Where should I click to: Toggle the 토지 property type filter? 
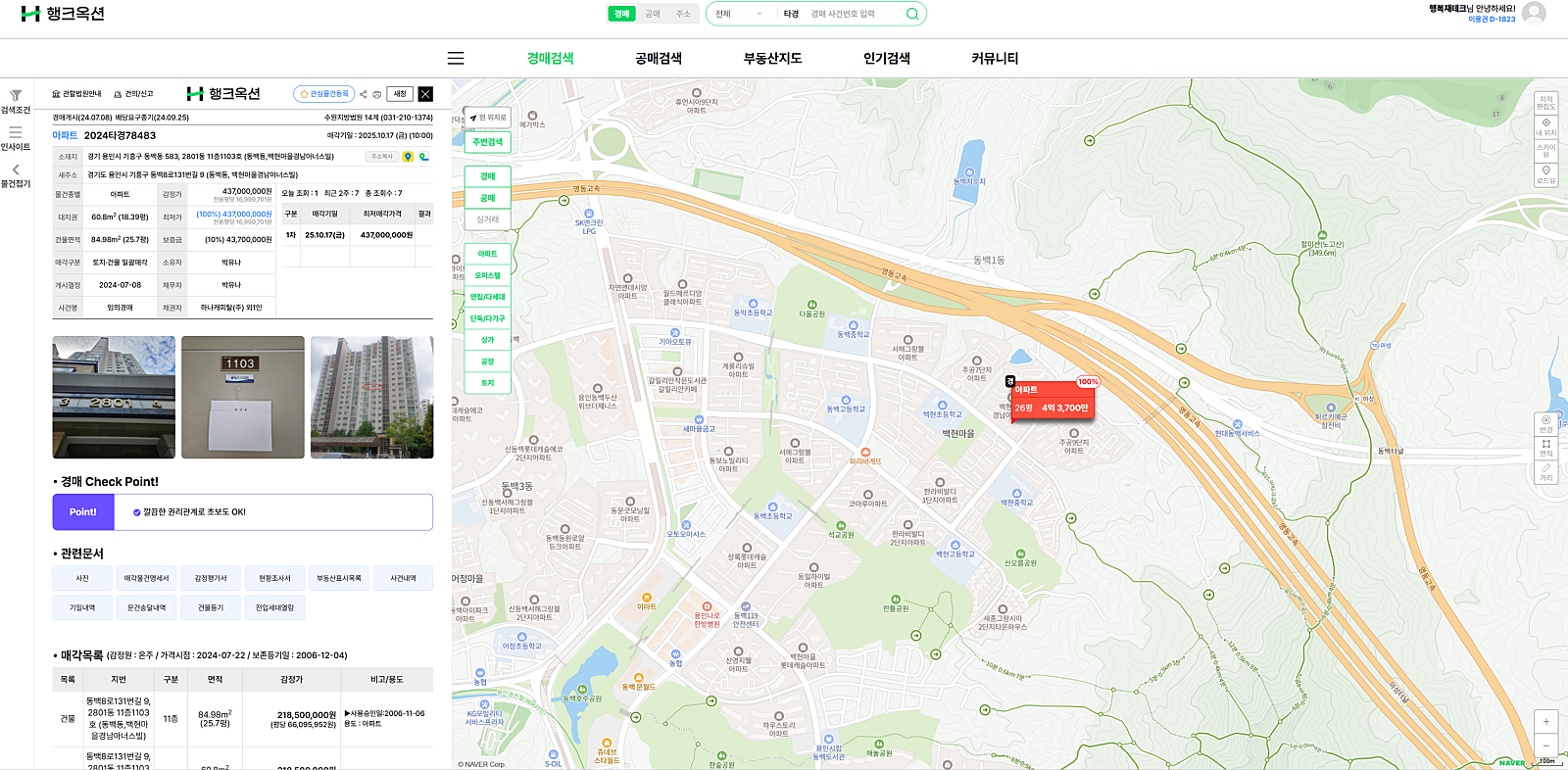[x=488, y=383]
